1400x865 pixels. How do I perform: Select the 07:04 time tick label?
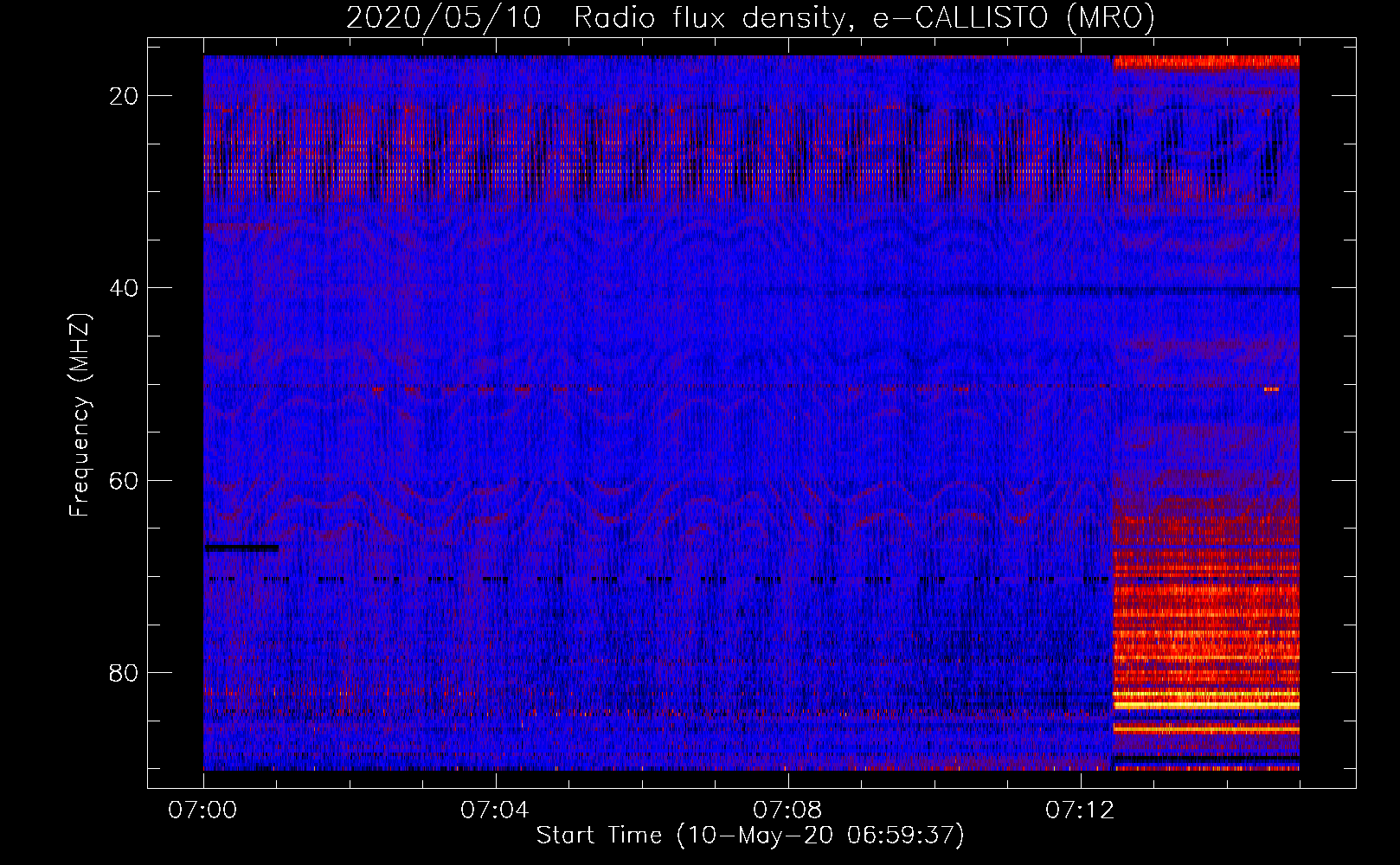pyautogui.click(x=495, y=810)
